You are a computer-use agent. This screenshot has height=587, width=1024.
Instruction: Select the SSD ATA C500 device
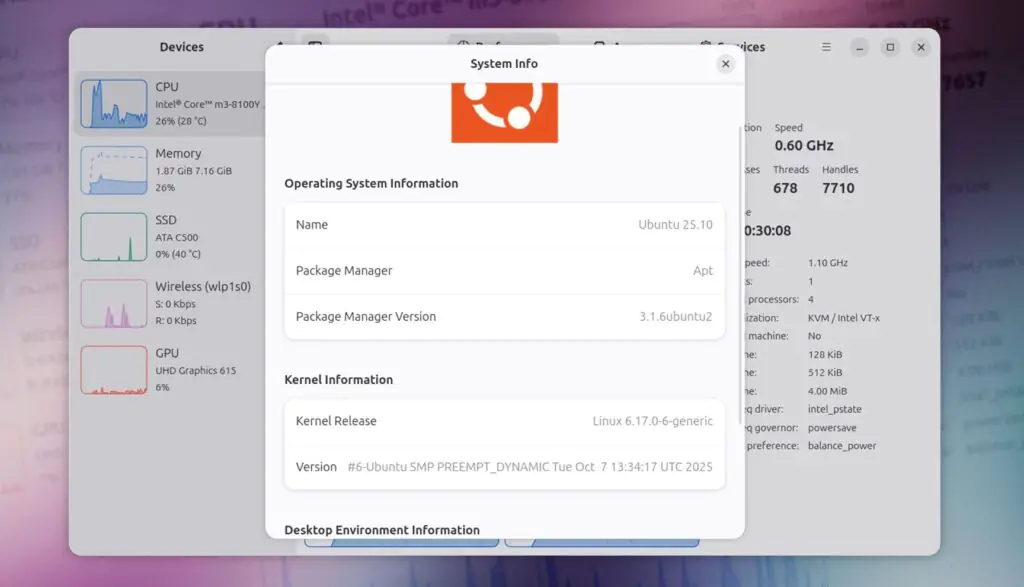point(168,236)
